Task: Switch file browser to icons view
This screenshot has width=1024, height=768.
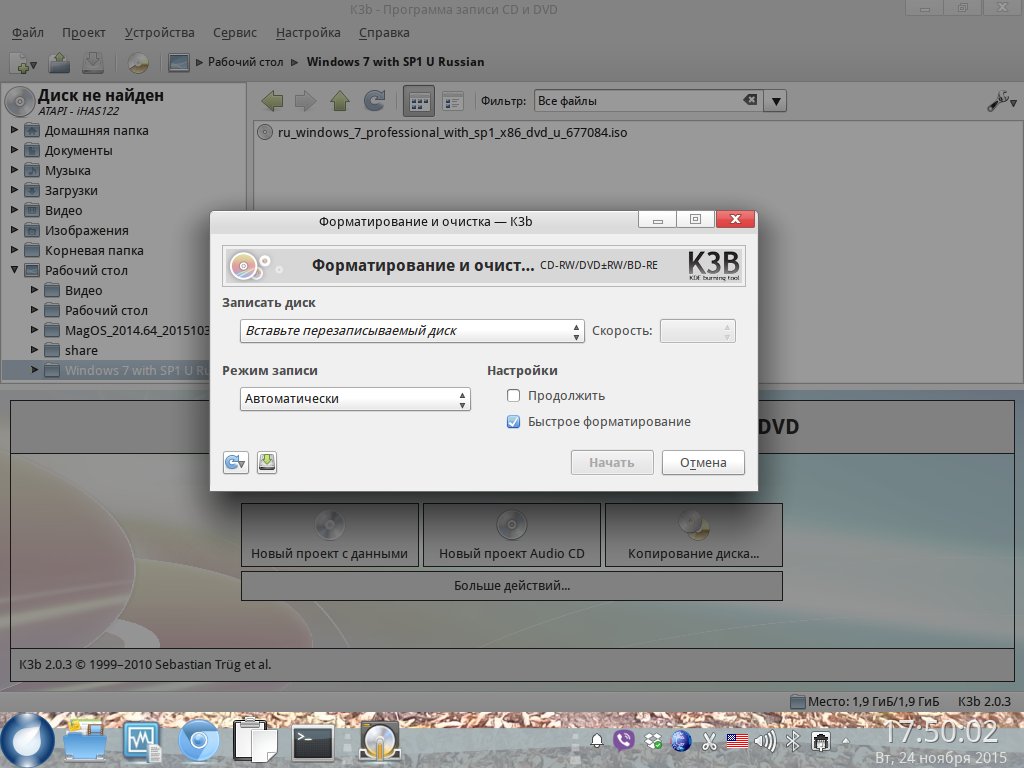Action: pos(419,101)
